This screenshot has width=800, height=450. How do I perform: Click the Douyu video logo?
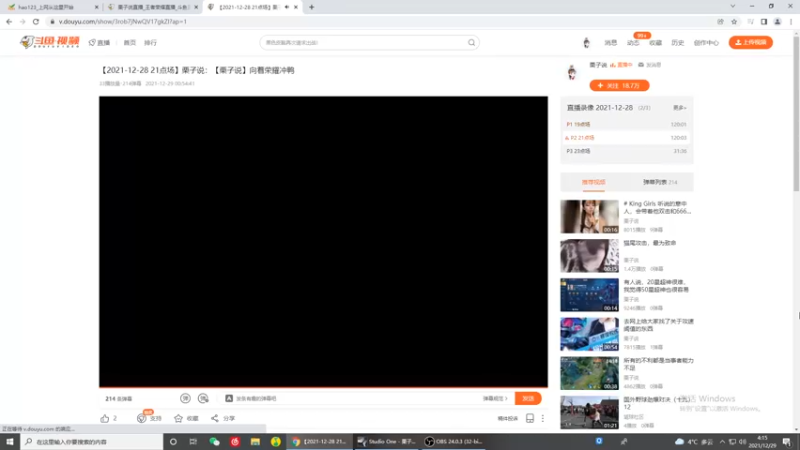pyautogui.click(x=49, y=42)
